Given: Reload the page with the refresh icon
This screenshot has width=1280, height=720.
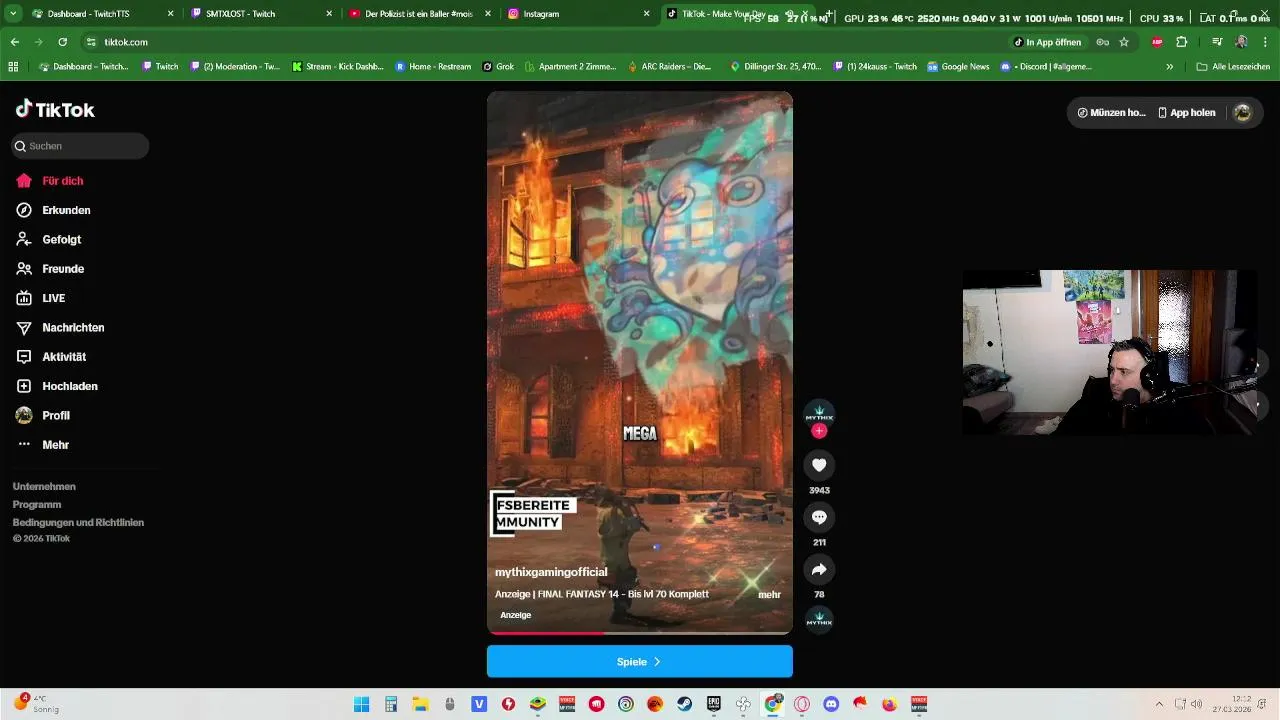Looking at the screenshot, I should 62,42.
